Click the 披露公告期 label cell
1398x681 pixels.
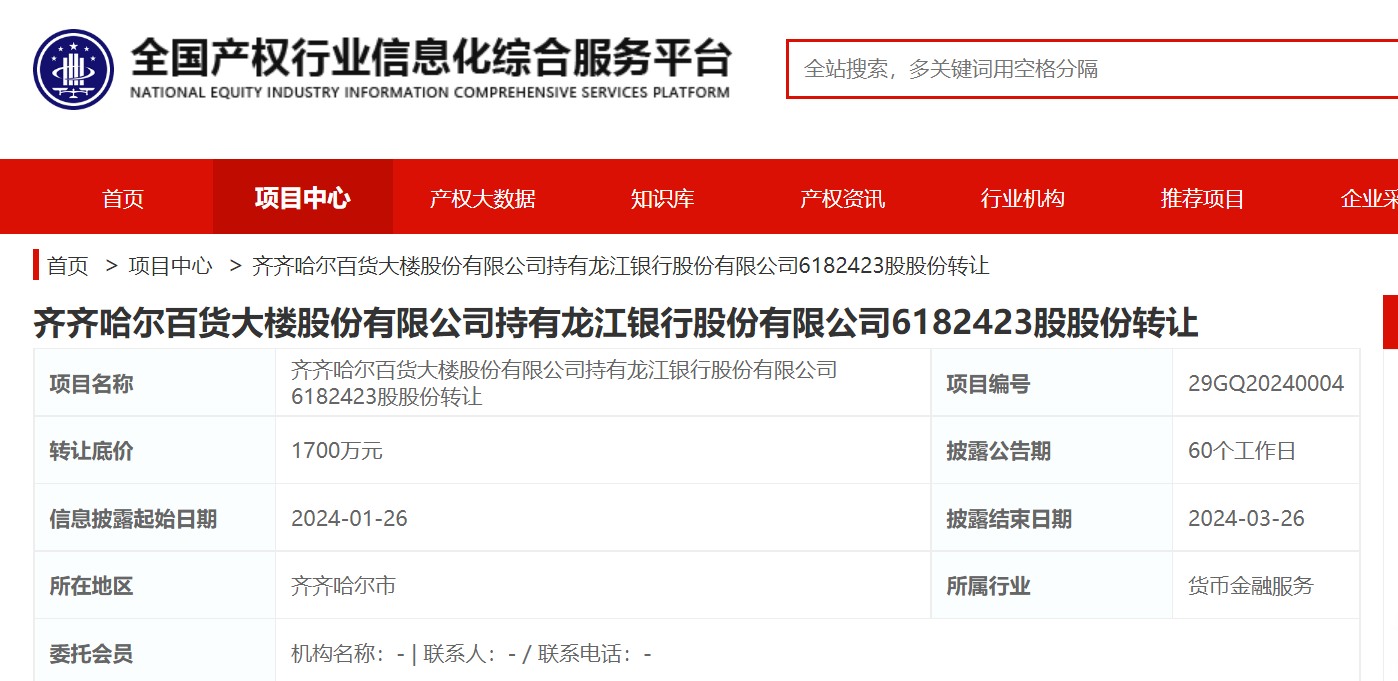(x=1052, y=451)
